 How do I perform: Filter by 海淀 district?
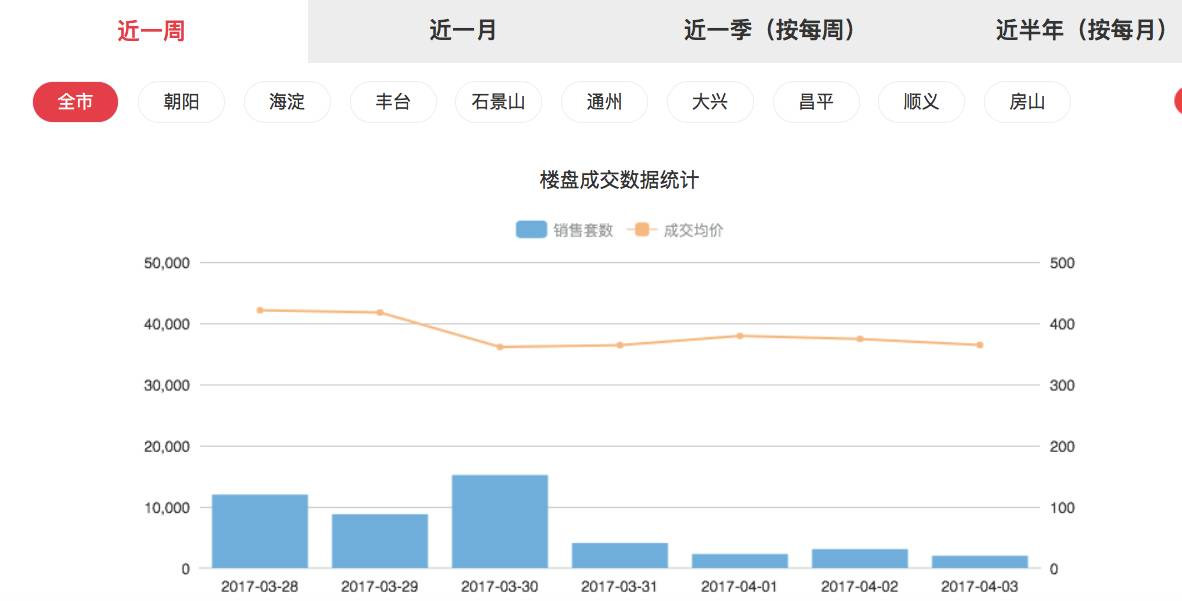(x=287, y=102)
